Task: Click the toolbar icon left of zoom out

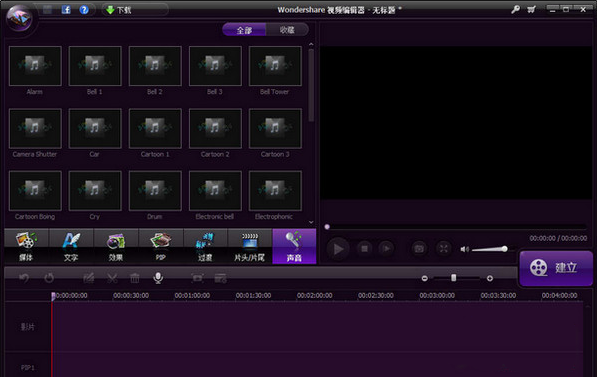Action: point(220,278)
